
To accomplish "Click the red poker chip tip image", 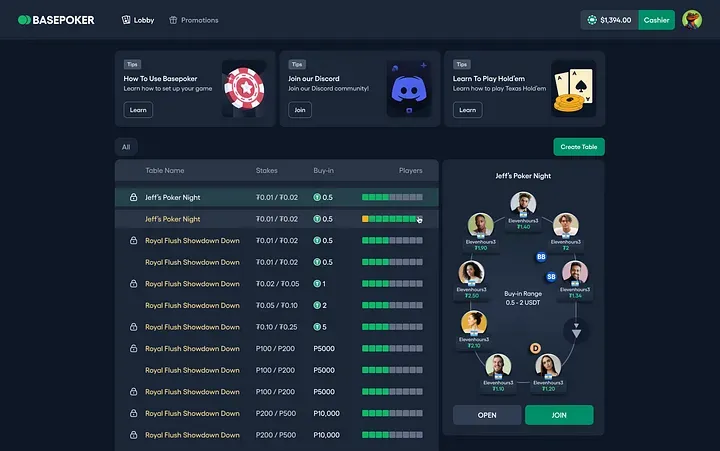I will pos(244,89).
